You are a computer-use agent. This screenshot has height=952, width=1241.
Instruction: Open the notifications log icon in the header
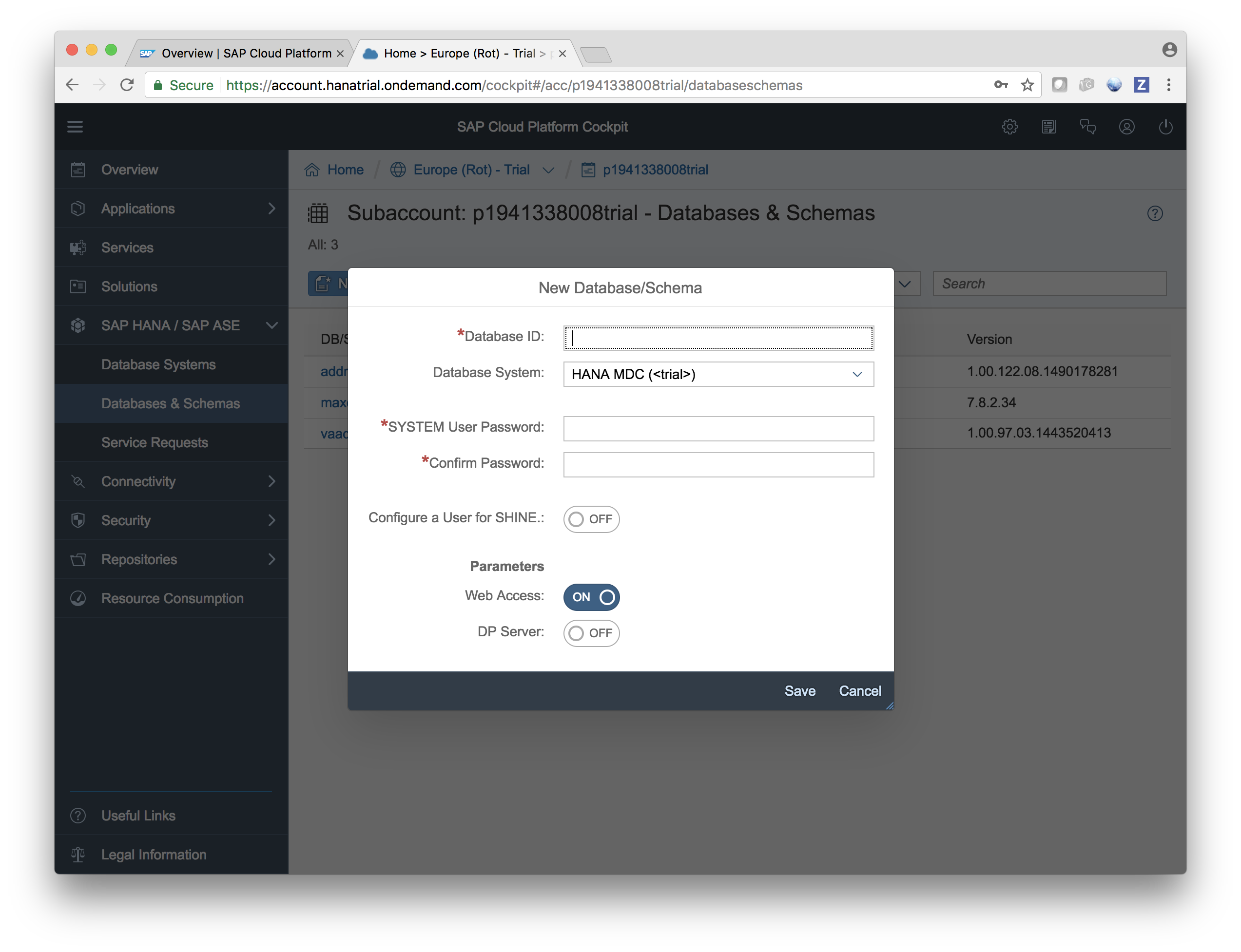[1048, 126]
